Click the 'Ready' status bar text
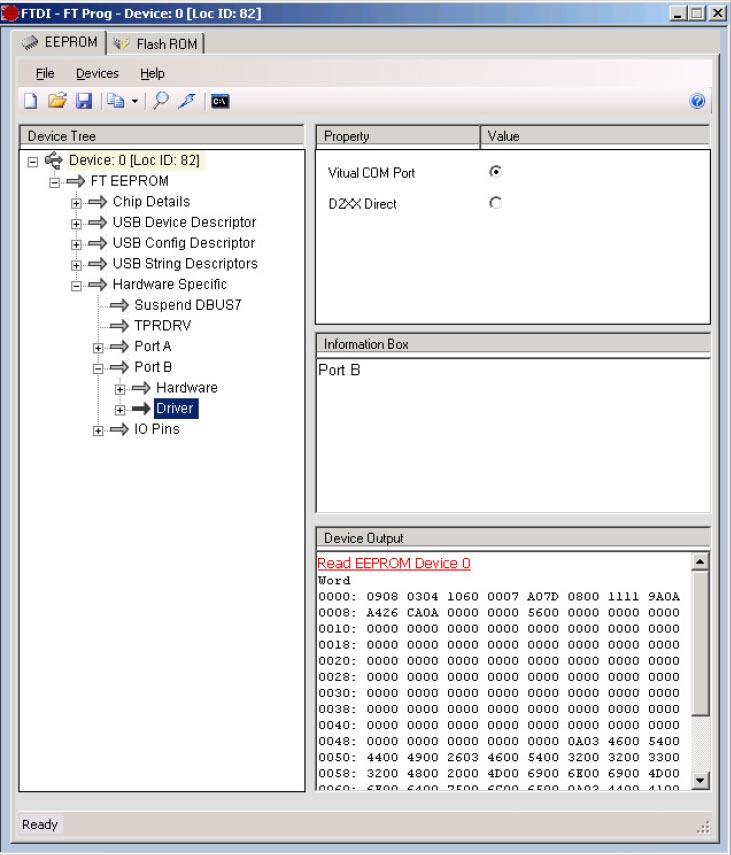 click(40, 824)
